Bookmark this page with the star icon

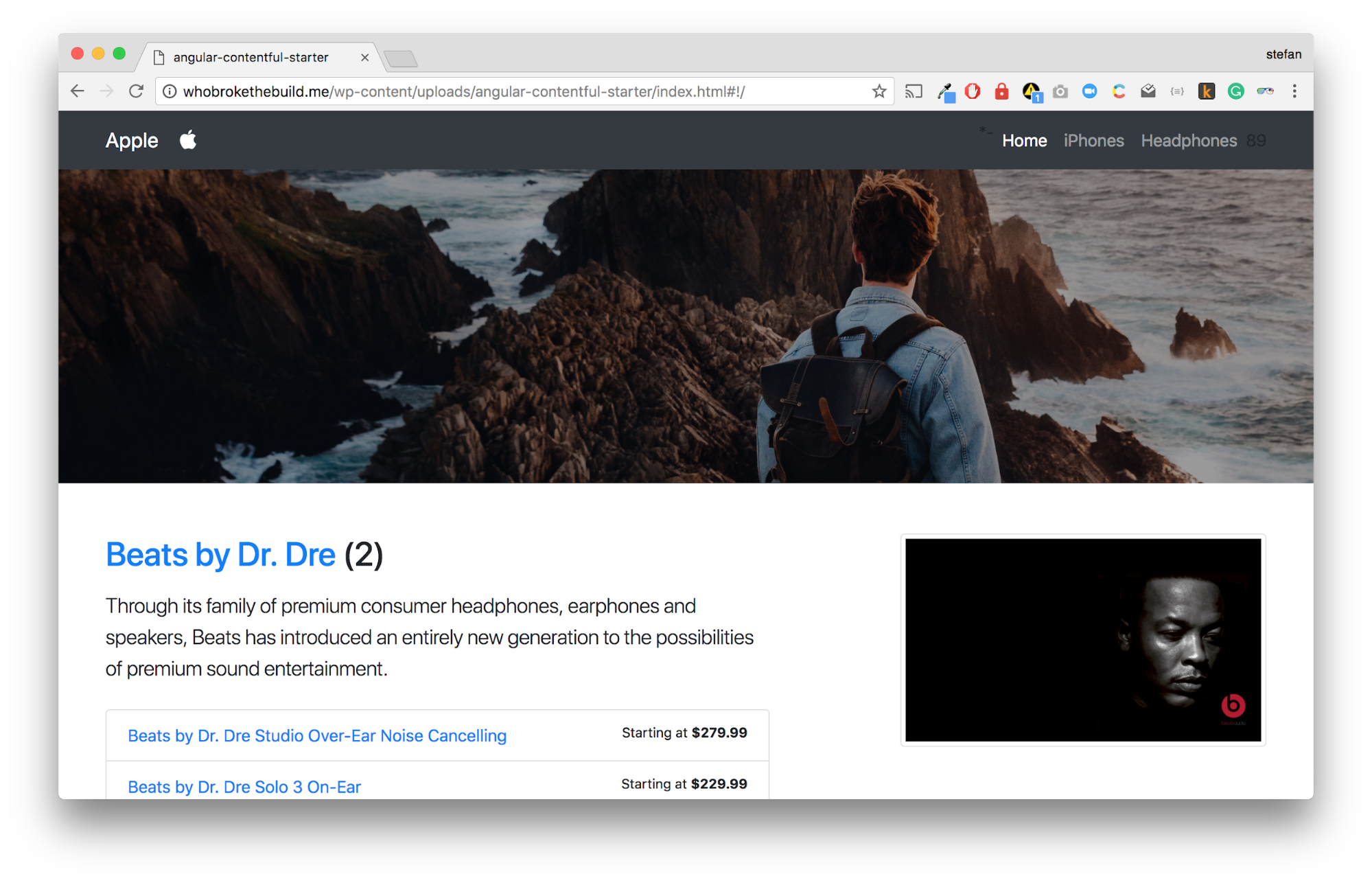coord(879,91)
